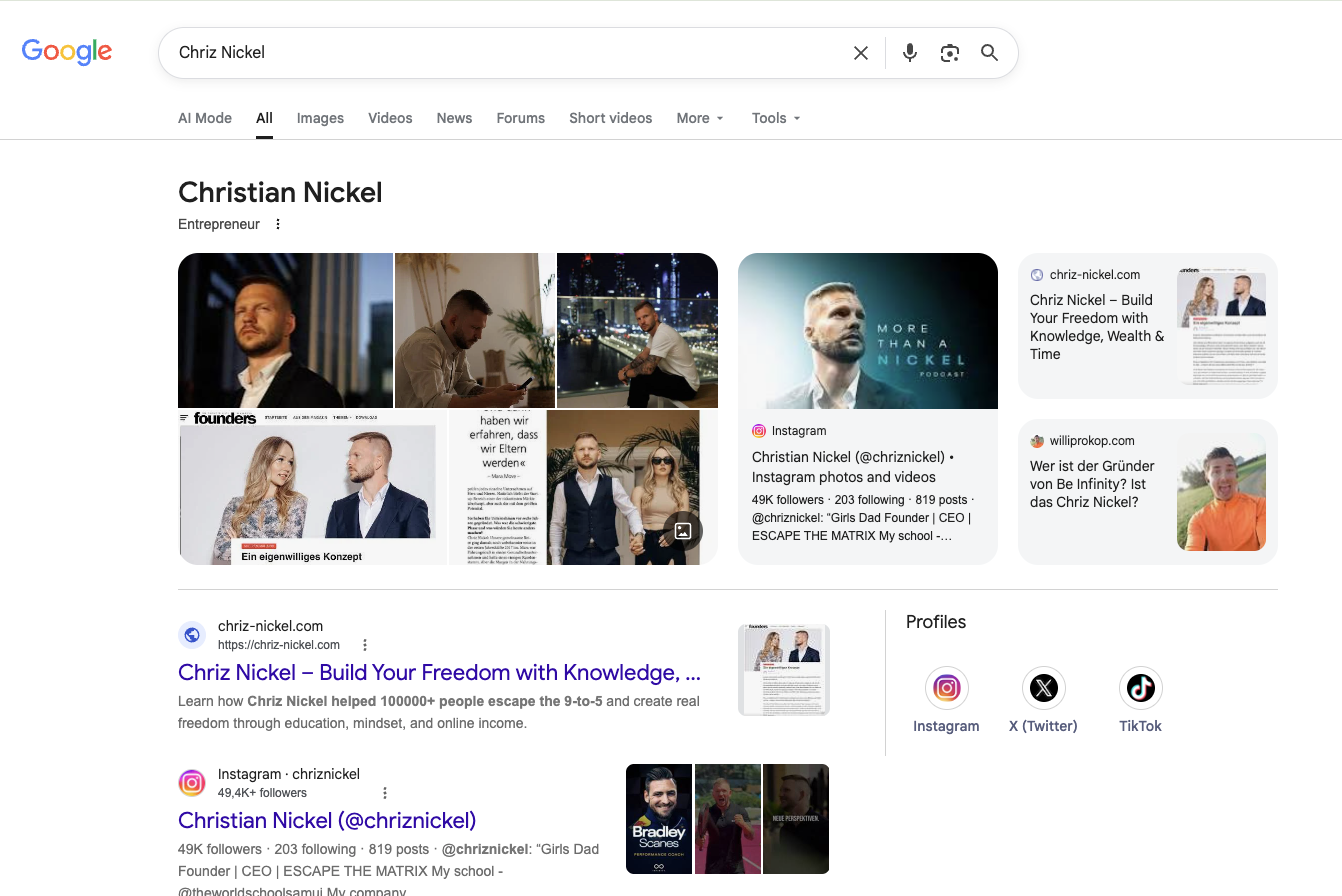Start voice search with microphone icon

(x=909, y=53)
